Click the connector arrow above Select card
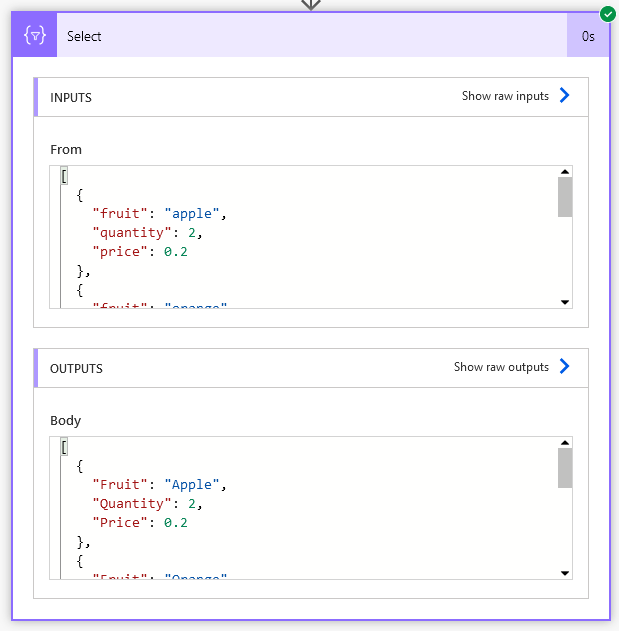Viewport: 619px width, 631px height. 311,4
